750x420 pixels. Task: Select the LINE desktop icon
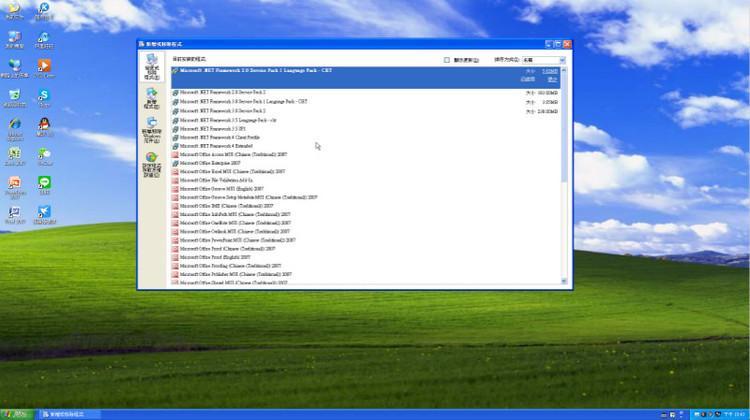click(x=44, y=185)
